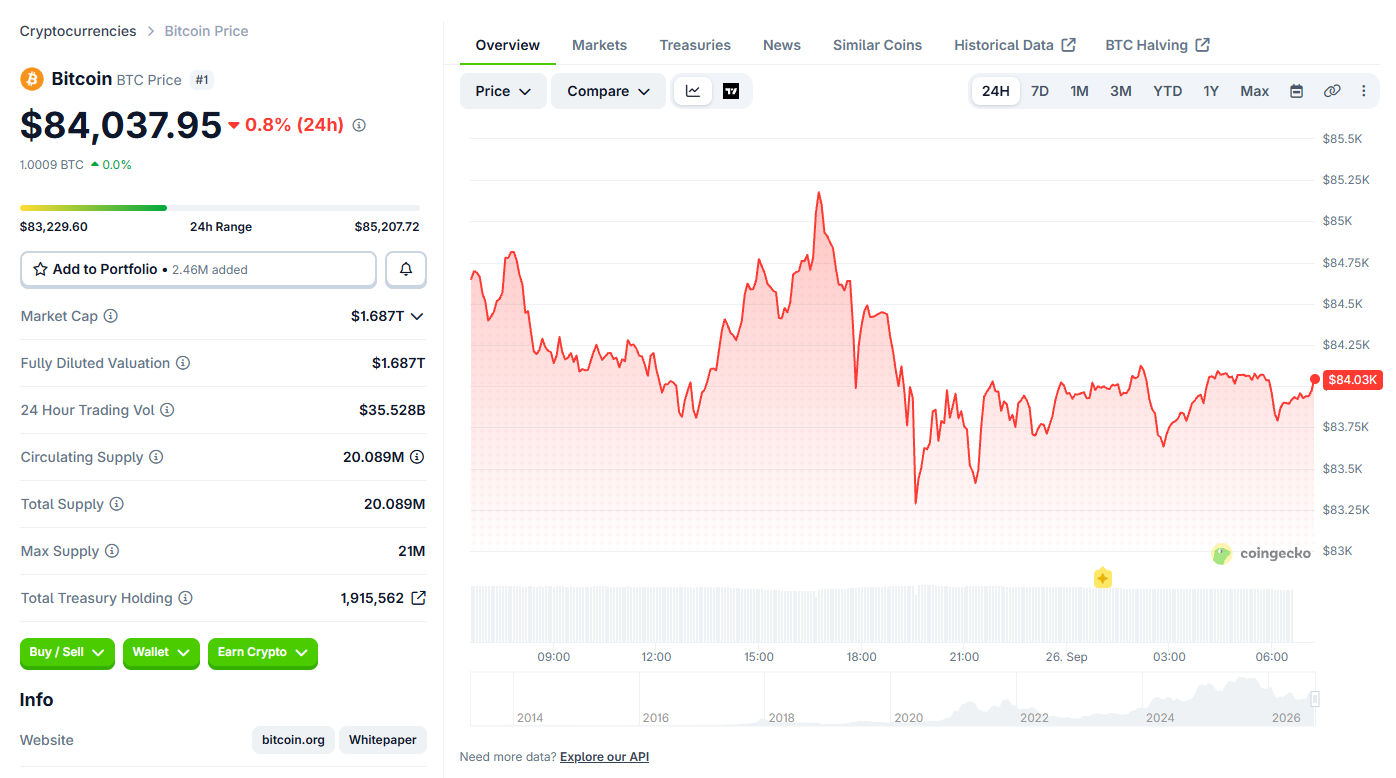Click the 21M max supply value
Viewport: 1396px width, 778px height.
pos(411,551)
